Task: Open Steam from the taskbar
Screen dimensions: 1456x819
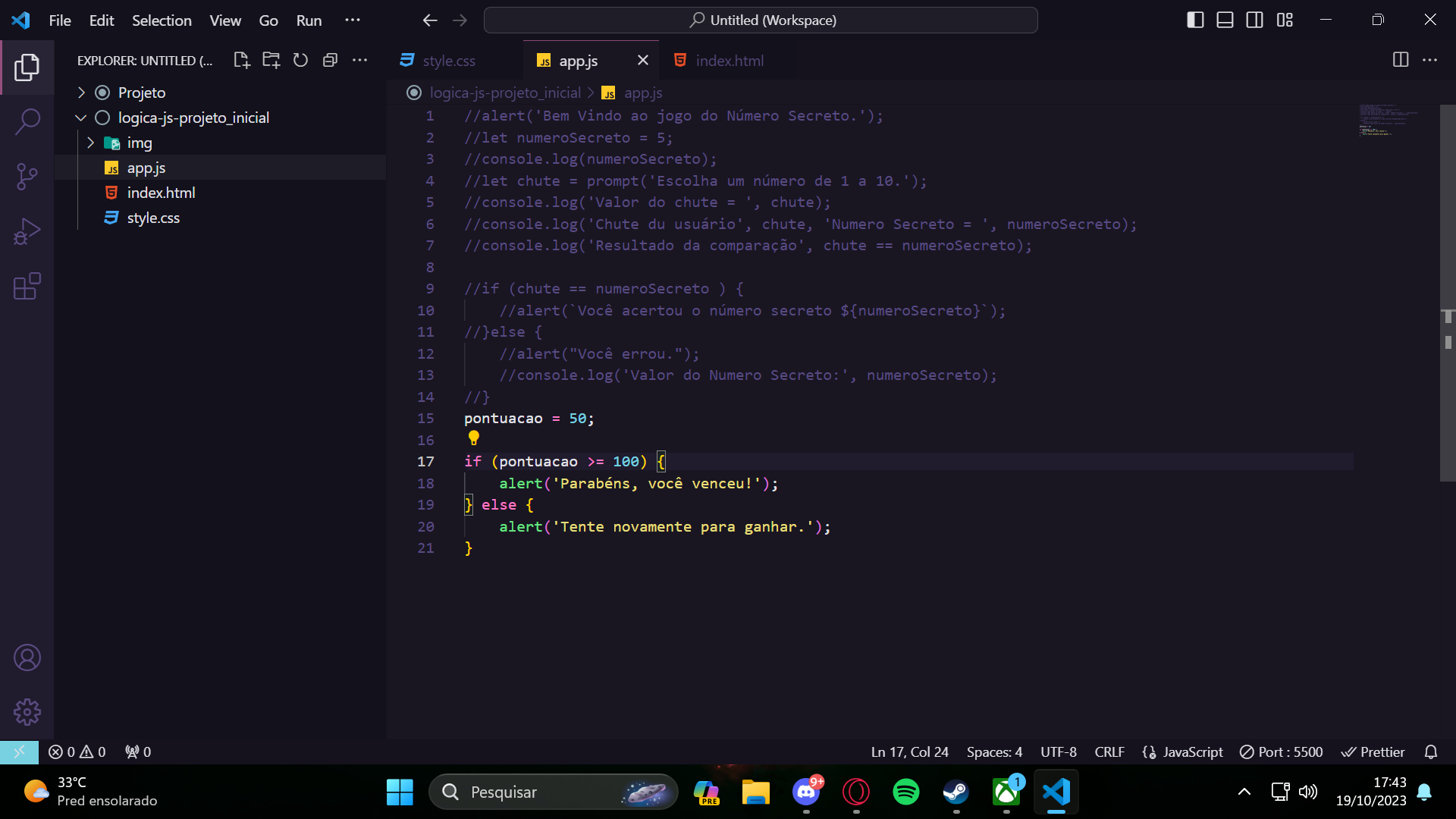Action: [x=956, y=792]
